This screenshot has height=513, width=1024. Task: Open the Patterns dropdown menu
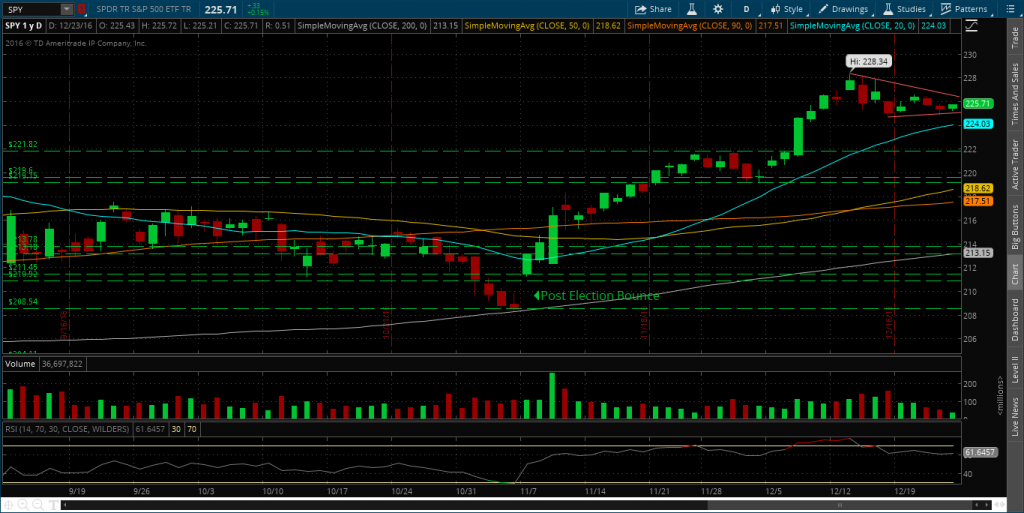point(964,9)
